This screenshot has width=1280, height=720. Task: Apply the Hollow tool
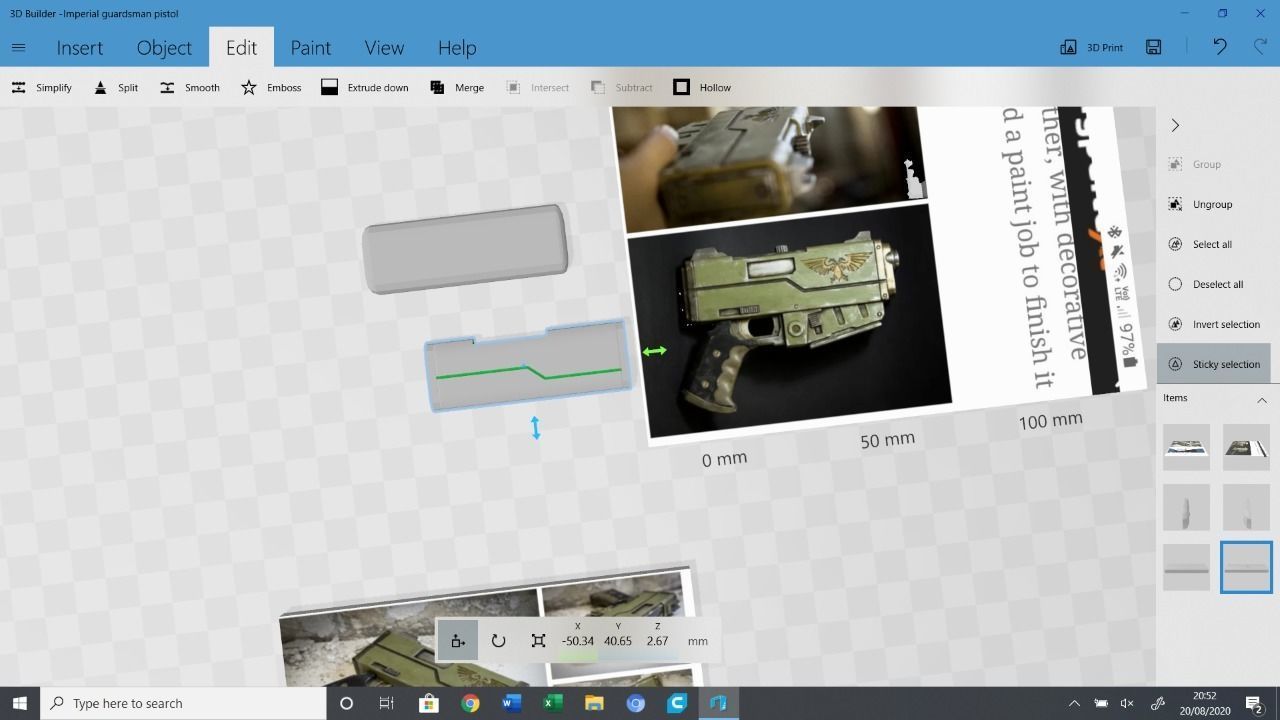click(702, 87)
